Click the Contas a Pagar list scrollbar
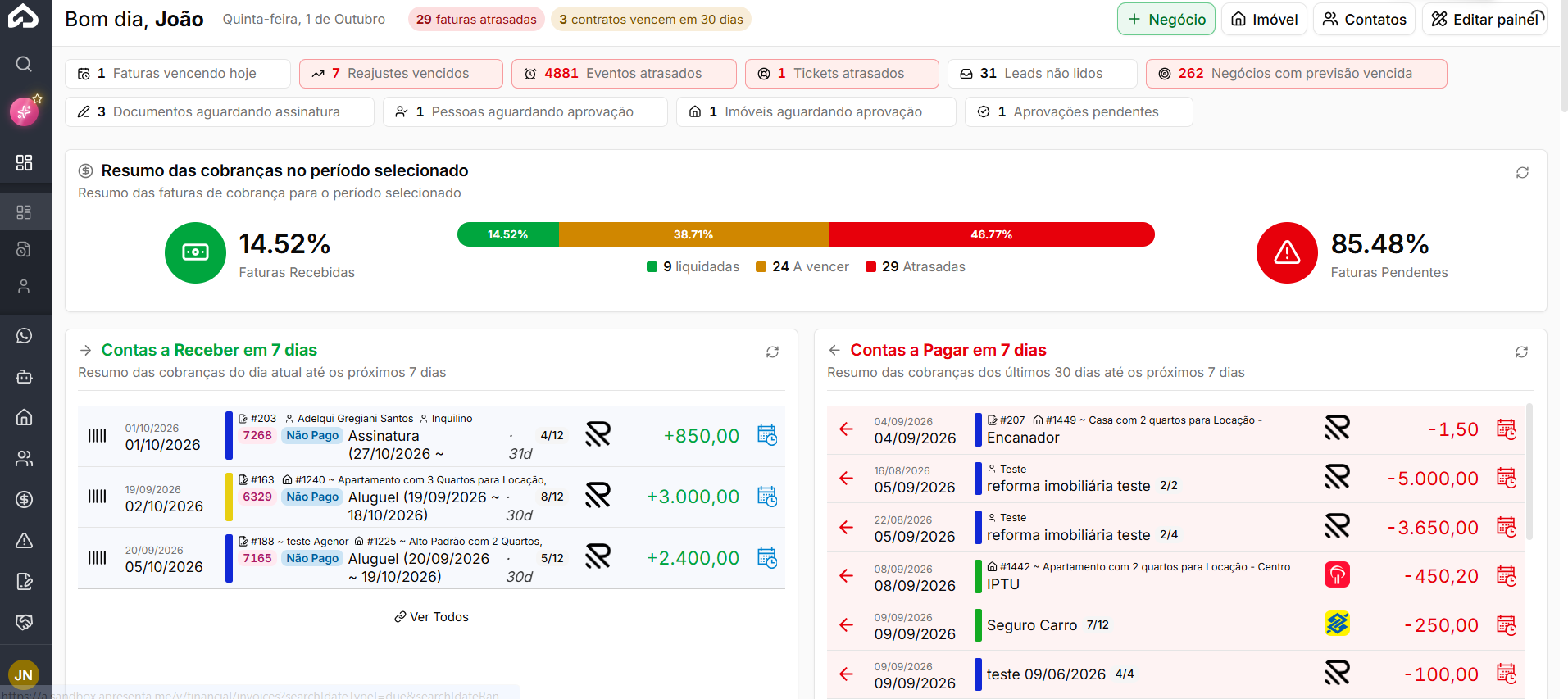This screenshot has height=699, width=1568. coord(1529,472)
